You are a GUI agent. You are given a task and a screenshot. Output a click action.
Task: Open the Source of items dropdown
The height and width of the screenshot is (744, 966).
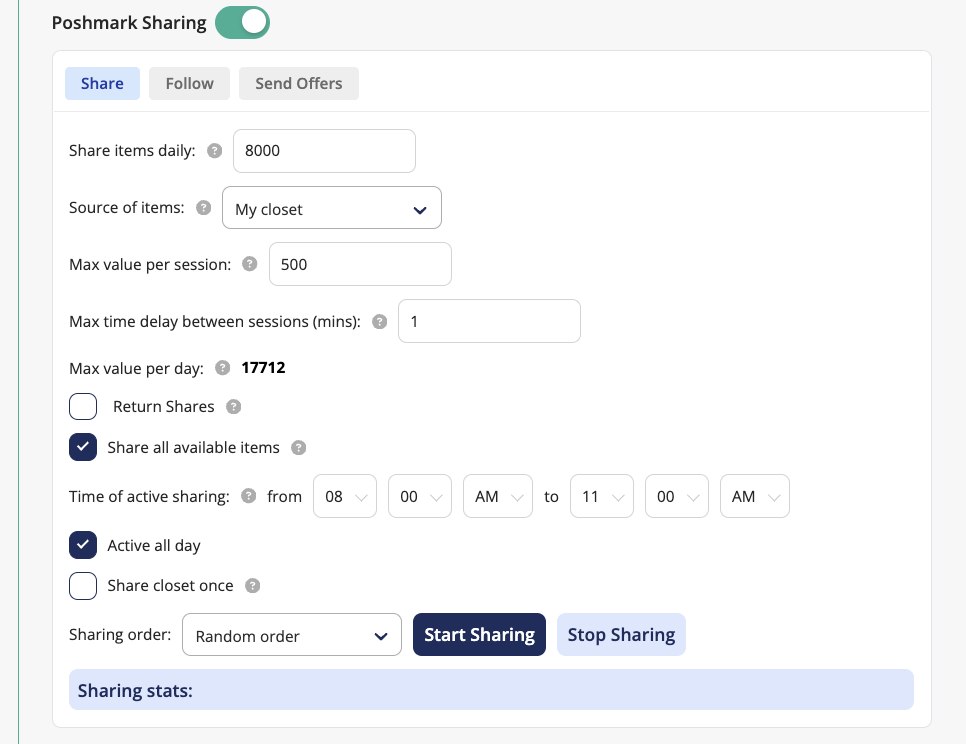[331, 209]
